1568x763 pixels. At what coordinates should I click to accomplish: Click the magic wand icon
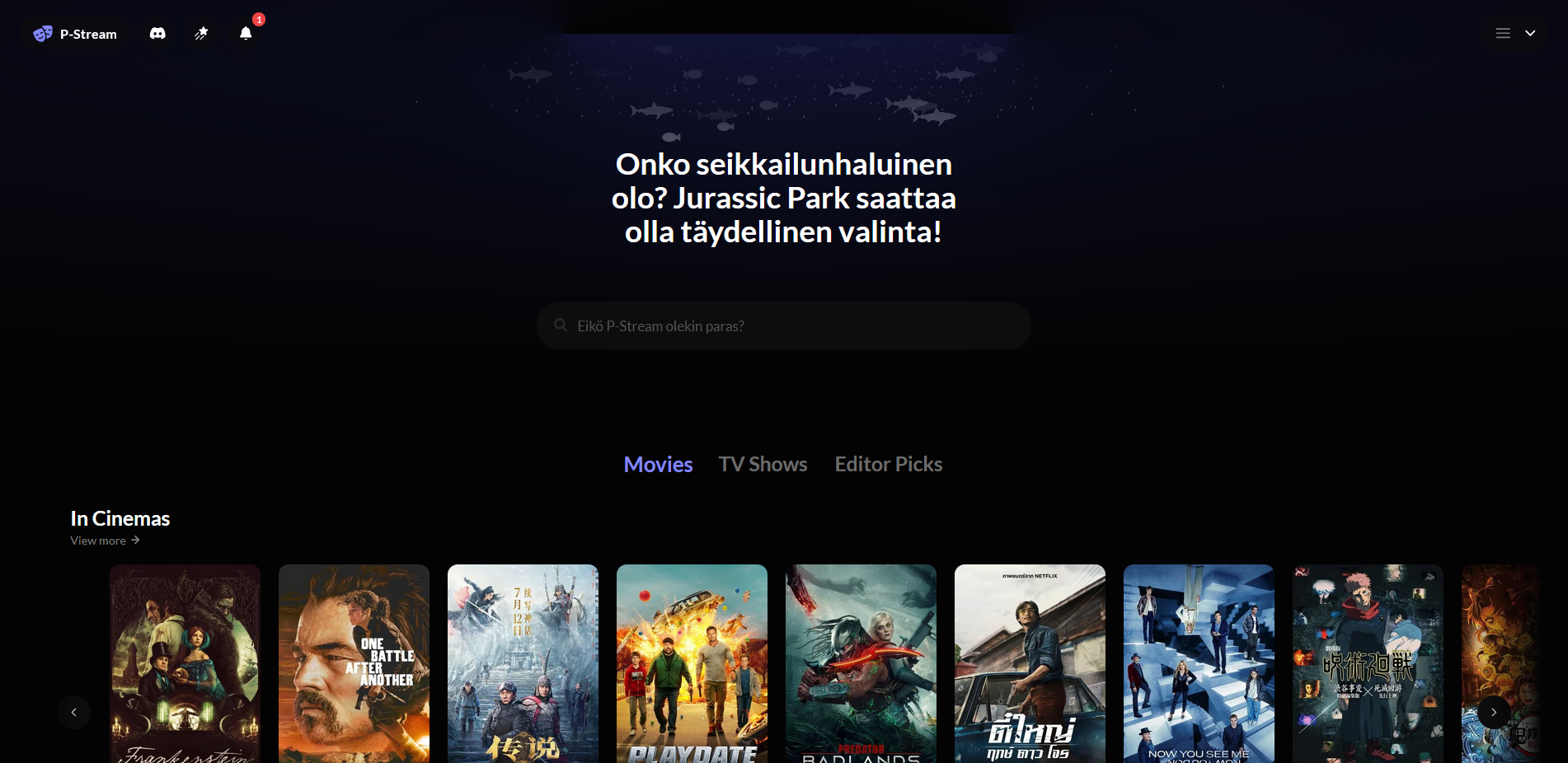pyautogui.click(x=201, y=34)
